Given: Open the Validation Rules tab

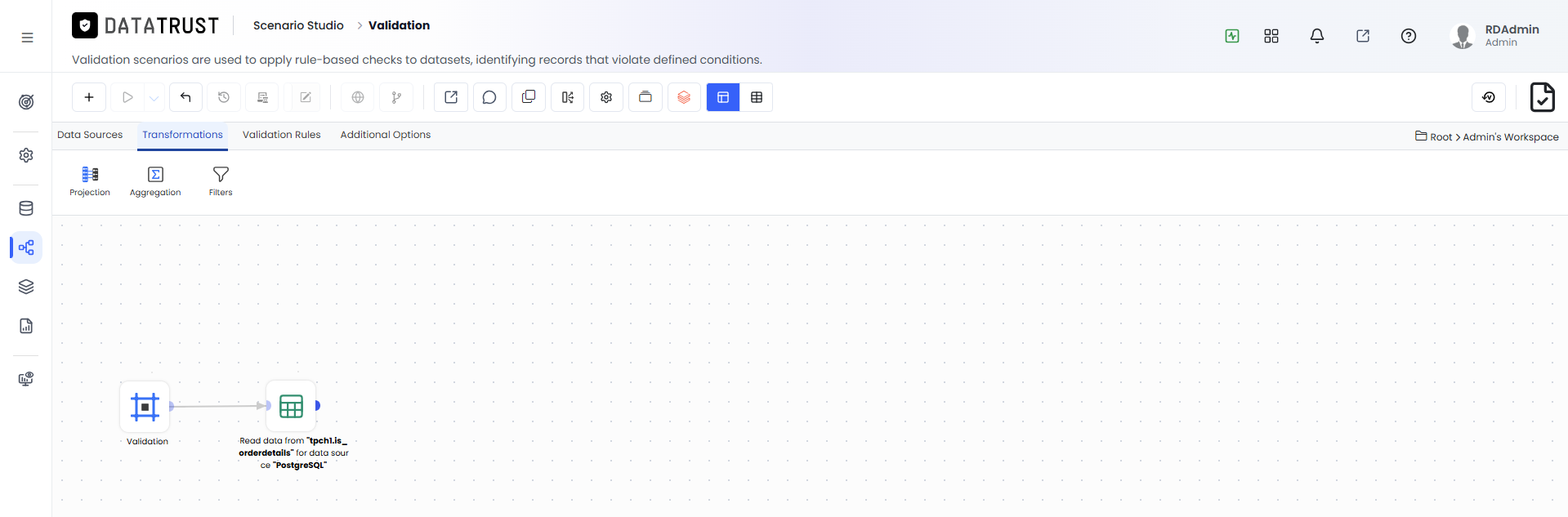Looking at the screenshot, I should (282, 135).
